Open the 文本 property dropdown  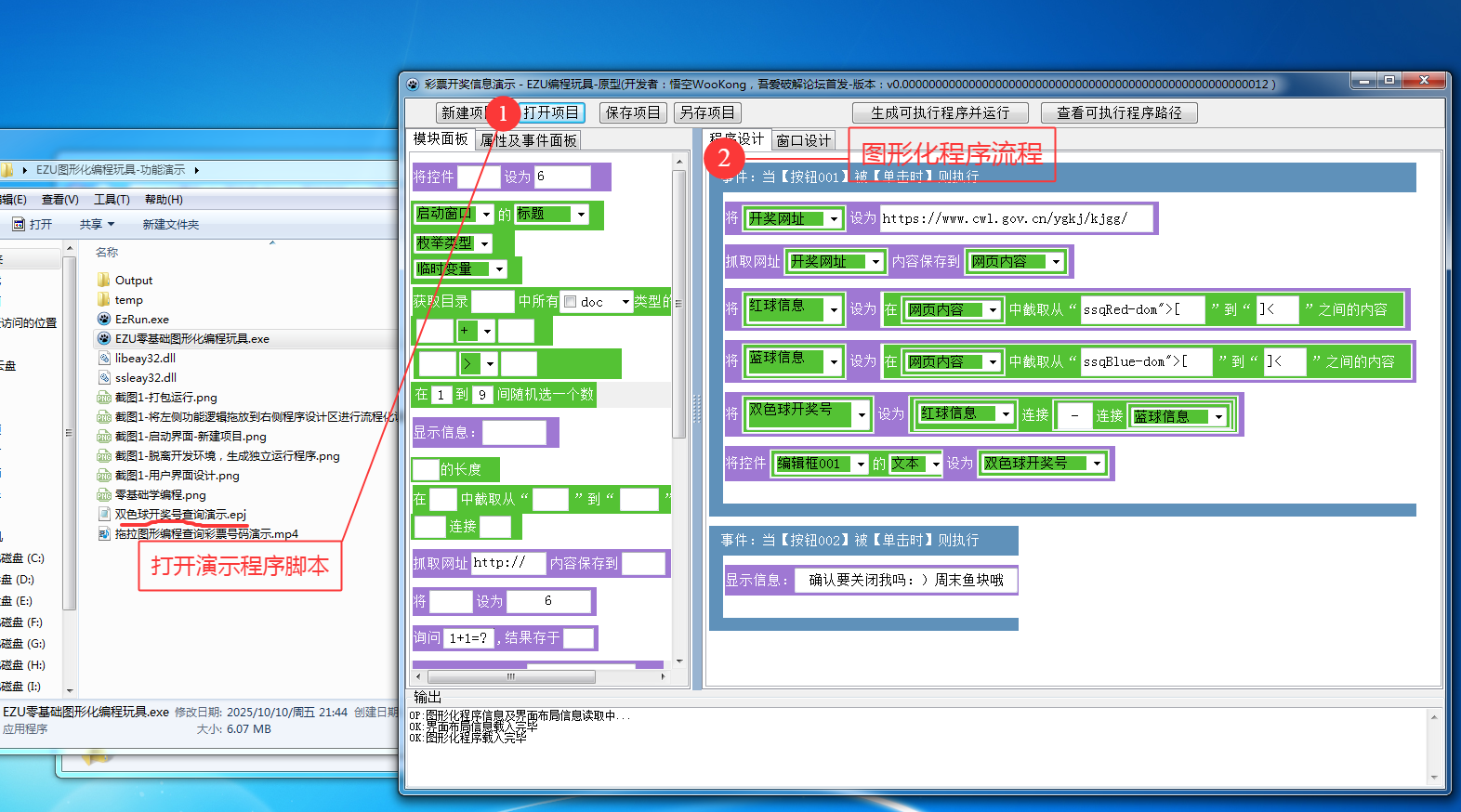point(936,464)
